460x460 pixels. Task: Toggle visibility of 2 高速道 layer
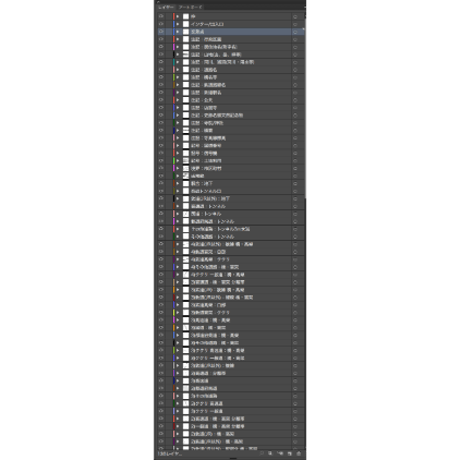click(161, 381)
